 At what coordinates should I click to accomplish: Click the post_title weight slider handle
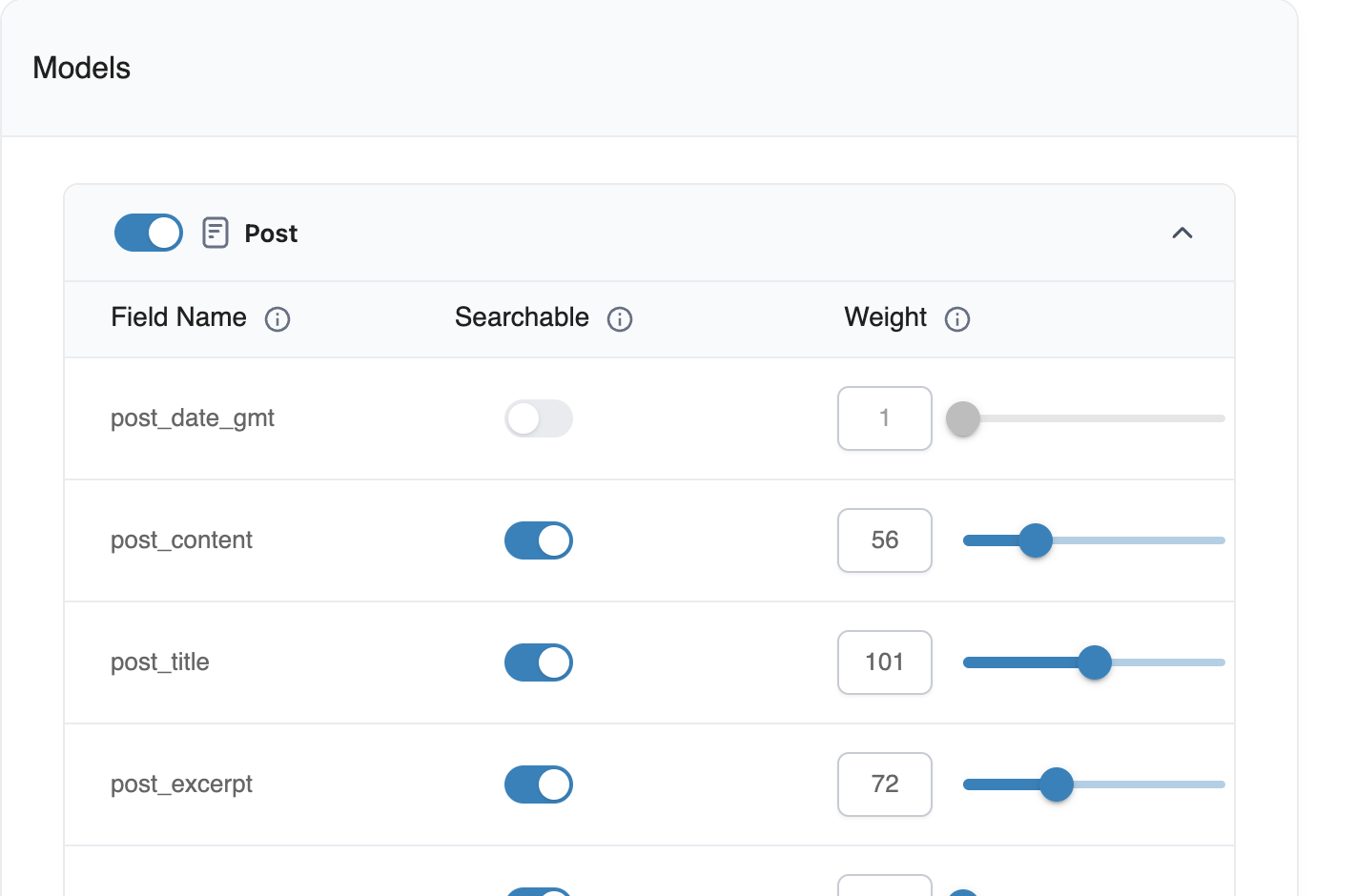[x=1097, y=662]
